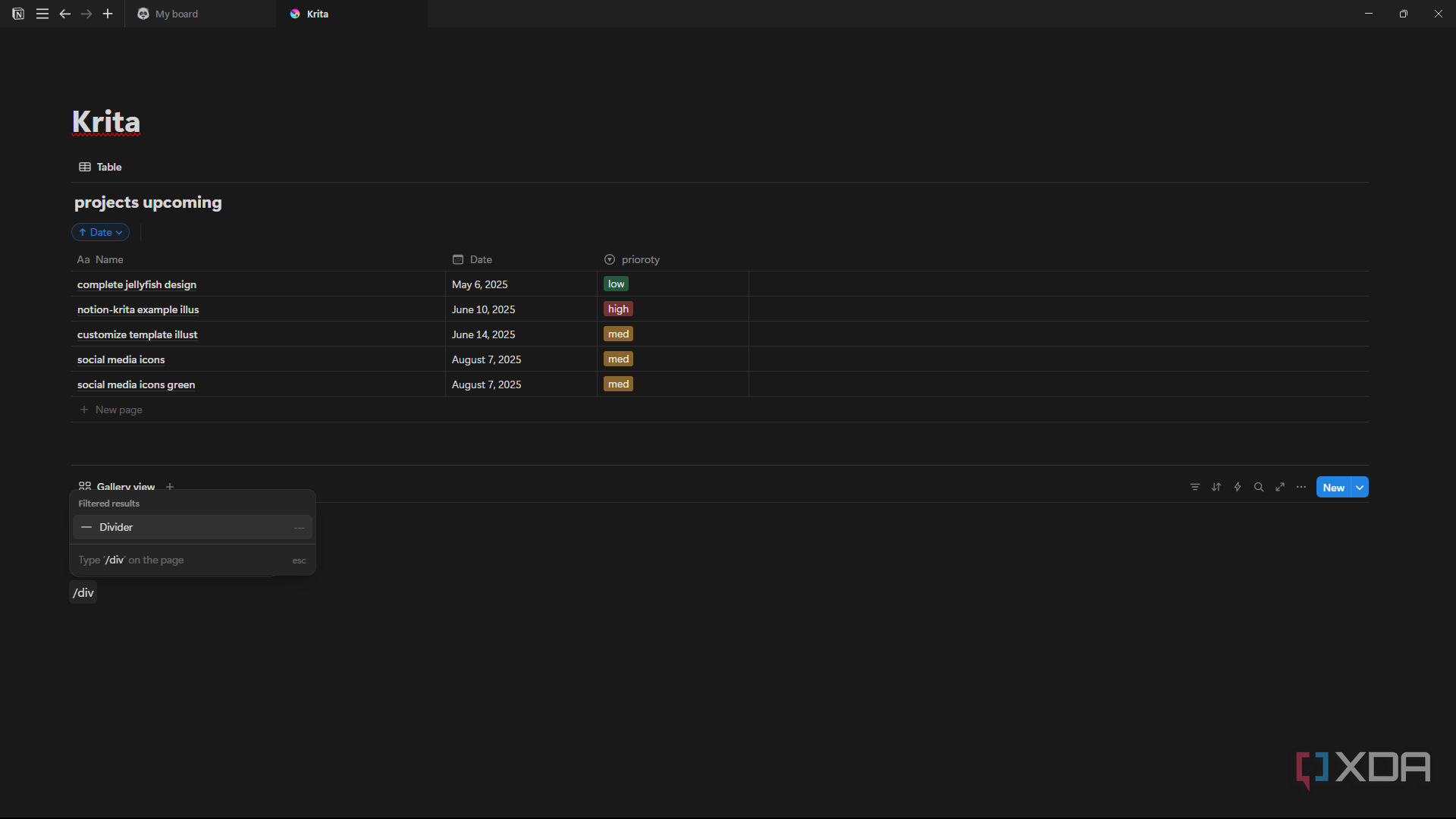Open notion-krita example illus page
The height and width of the screenshot is (819, 1456).
tap(138, 309)
